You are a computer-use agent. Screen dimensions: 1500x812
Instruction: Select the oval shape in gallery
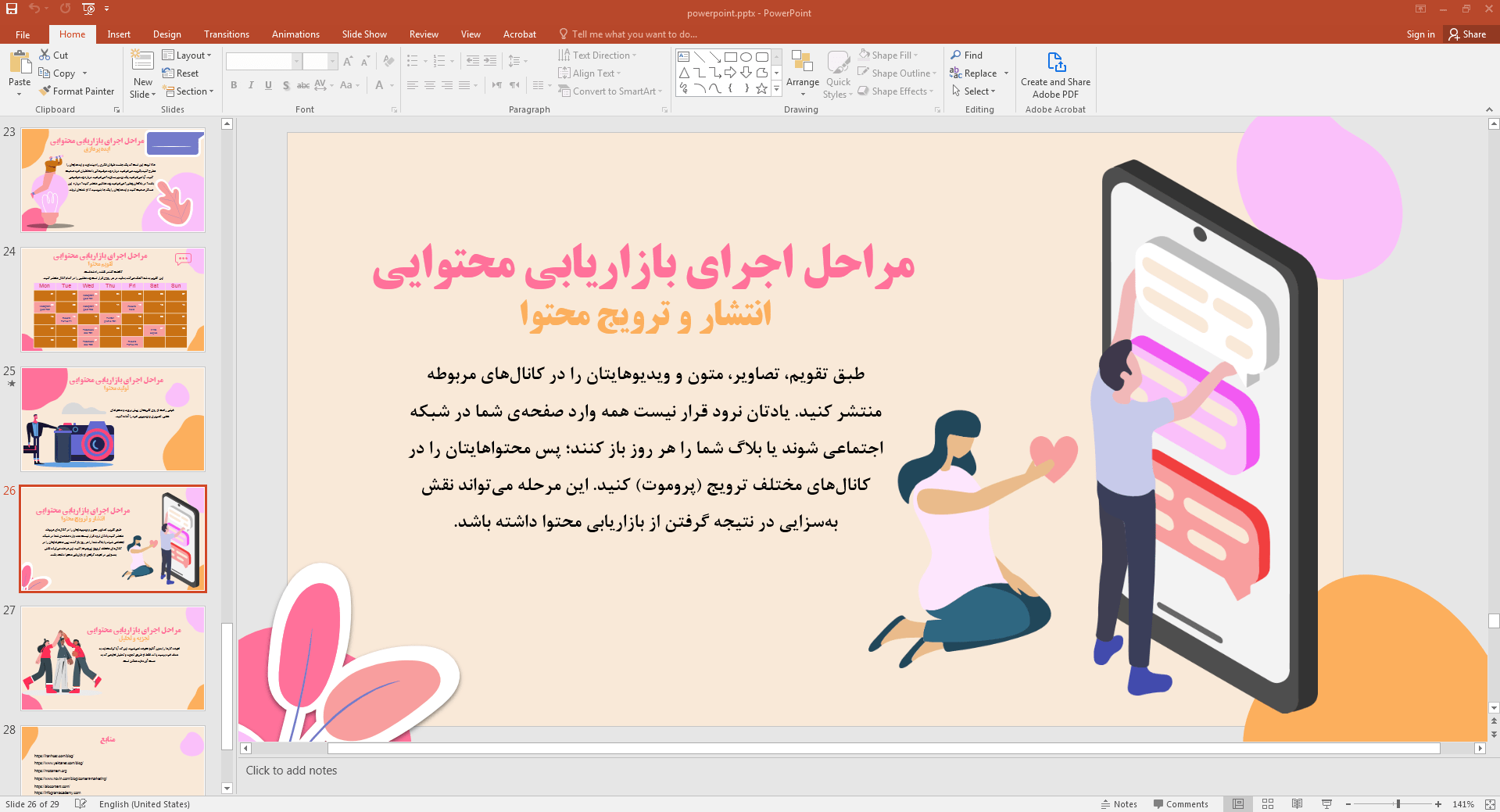tap(746, 57)
